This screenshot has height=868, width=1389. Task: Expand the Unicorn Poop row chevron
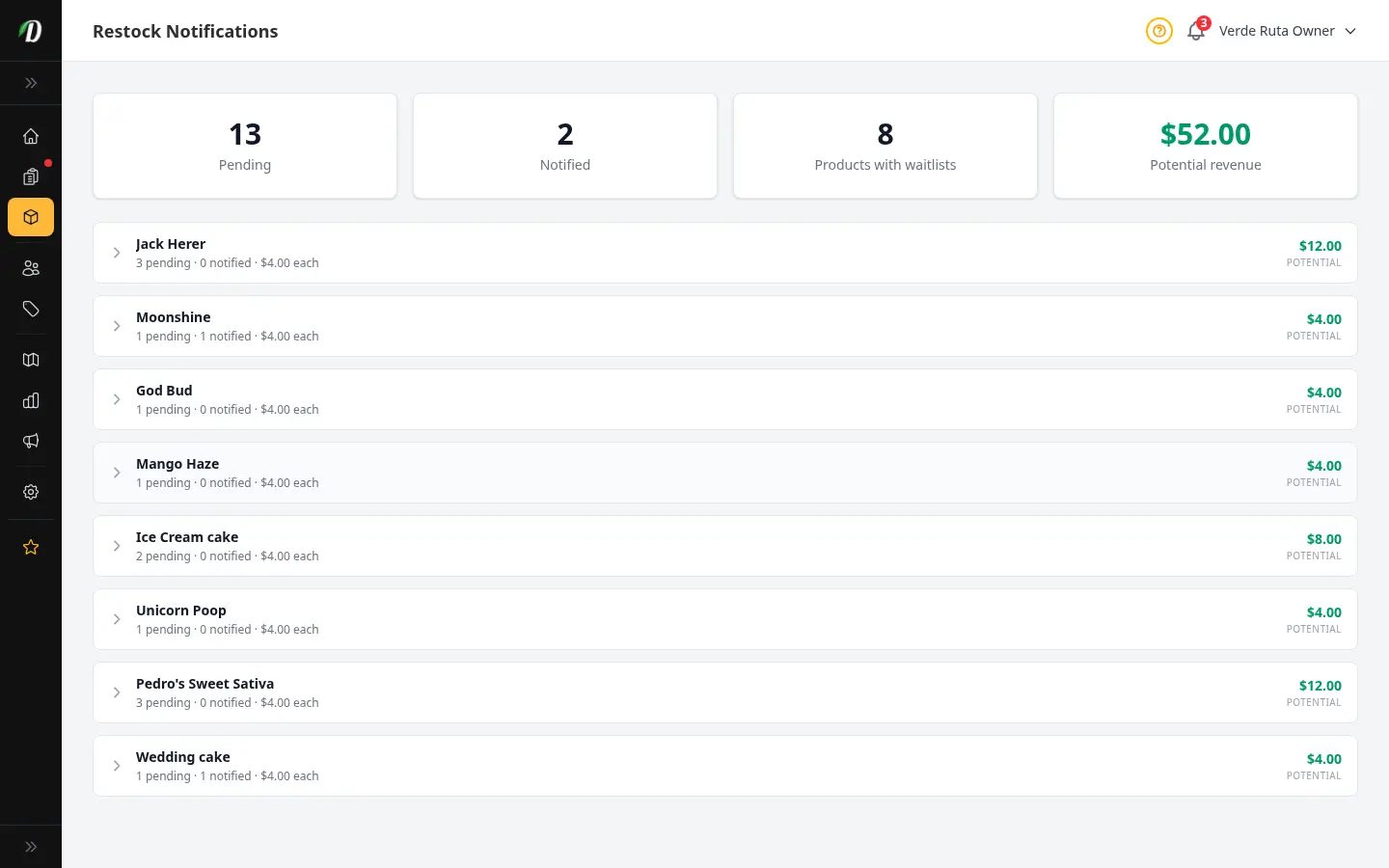(x=117, y=619)
